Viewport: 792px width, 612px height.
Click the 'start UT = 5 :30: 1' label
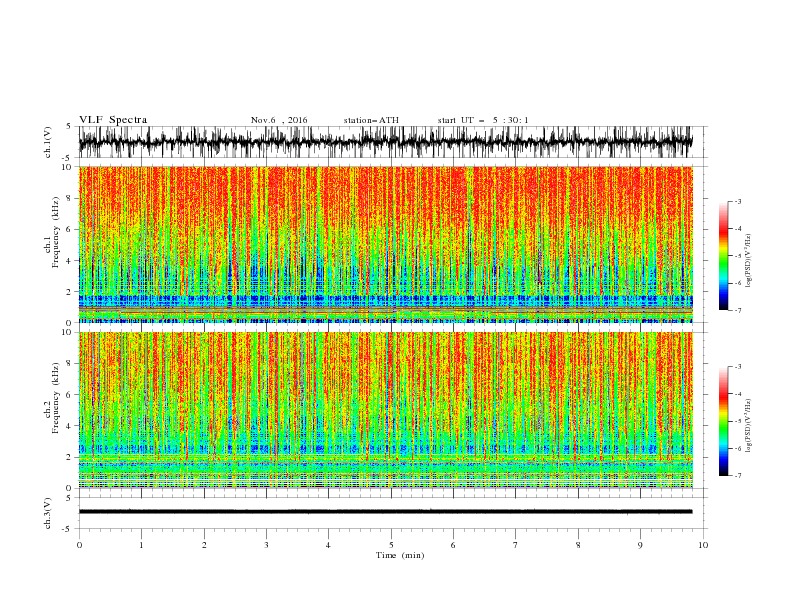(x=483, y=120)
